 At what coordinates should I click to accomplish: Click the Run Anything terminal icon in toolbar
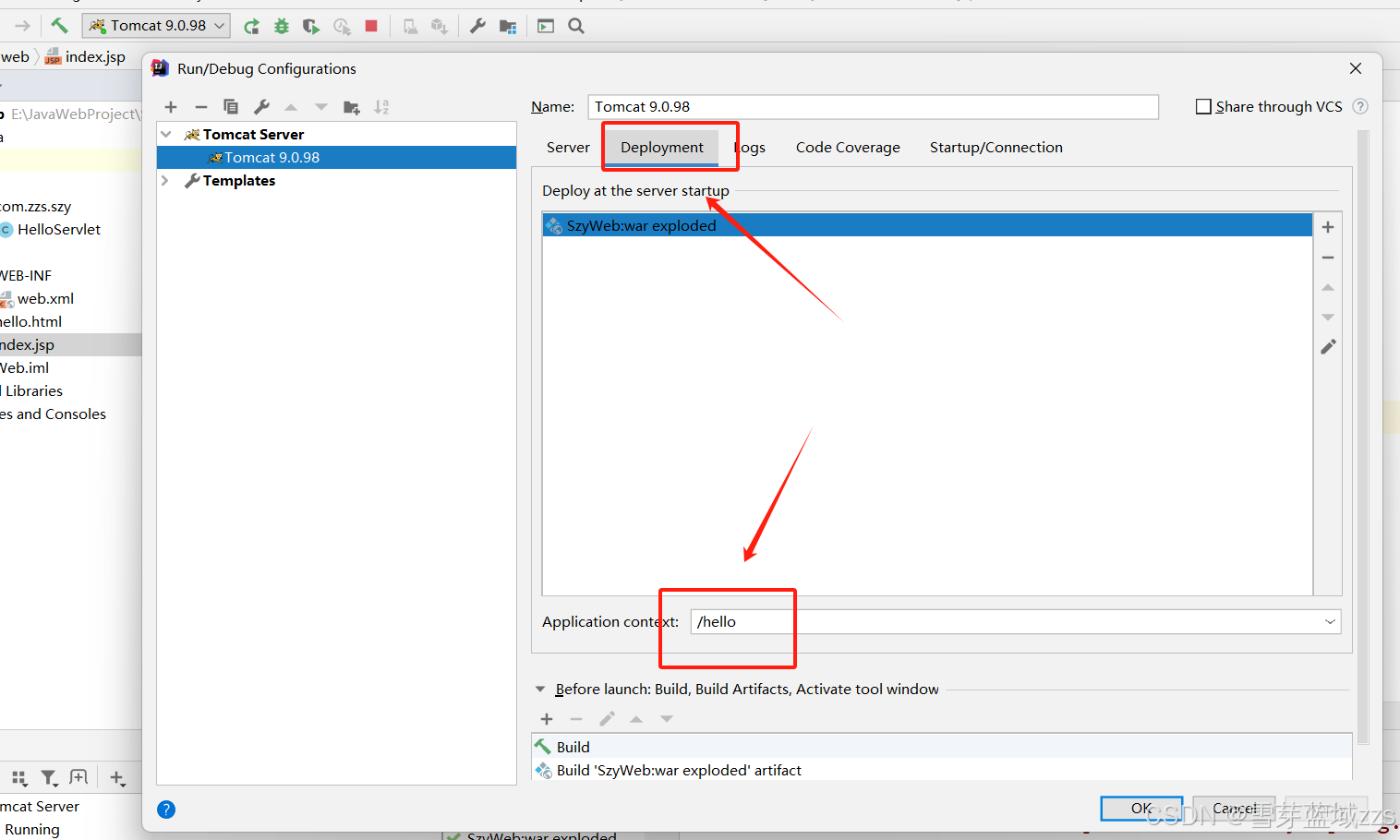546,26
